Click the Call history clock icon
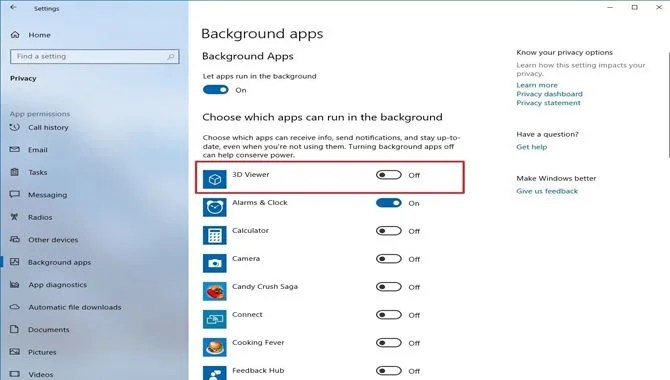Screen dimensions: 670x380 (x=15, y=127)
